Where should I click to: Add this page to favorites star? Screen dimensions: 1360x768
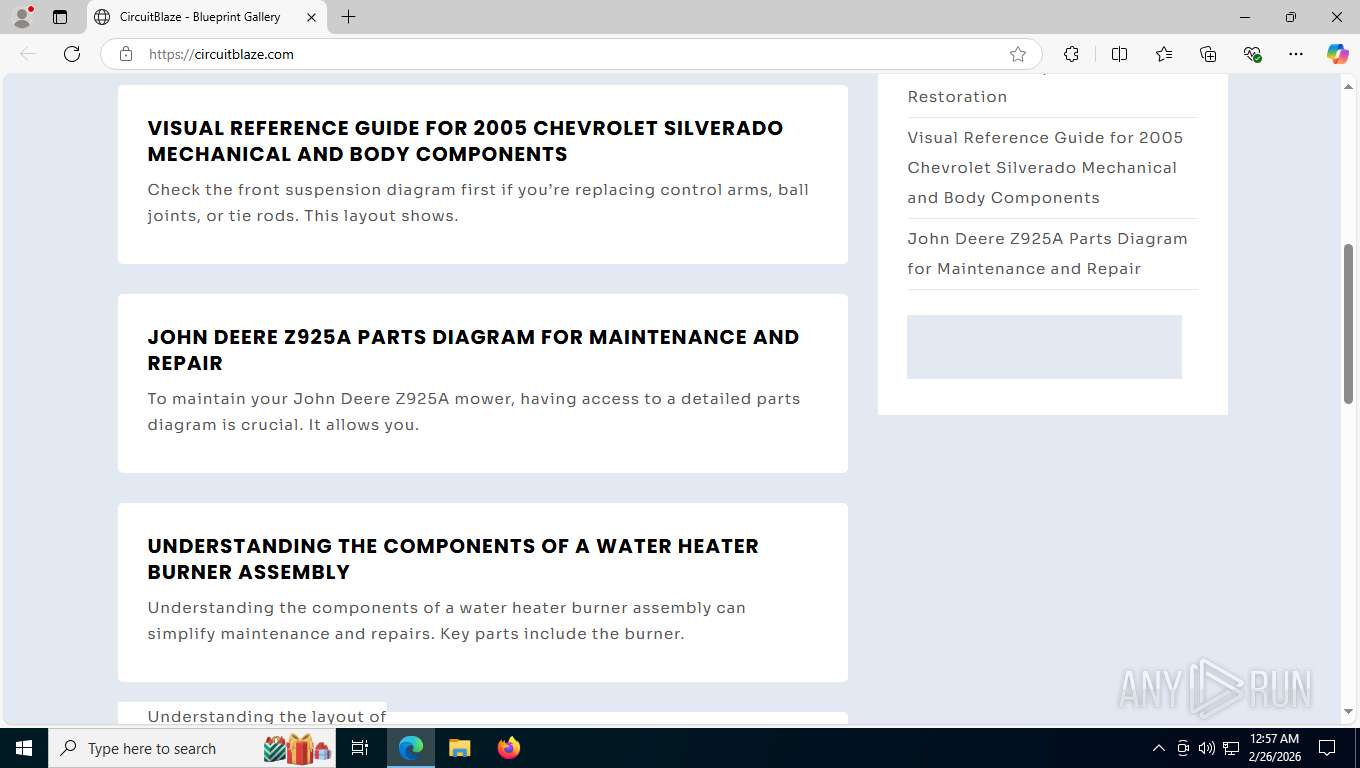(1018, 54)
